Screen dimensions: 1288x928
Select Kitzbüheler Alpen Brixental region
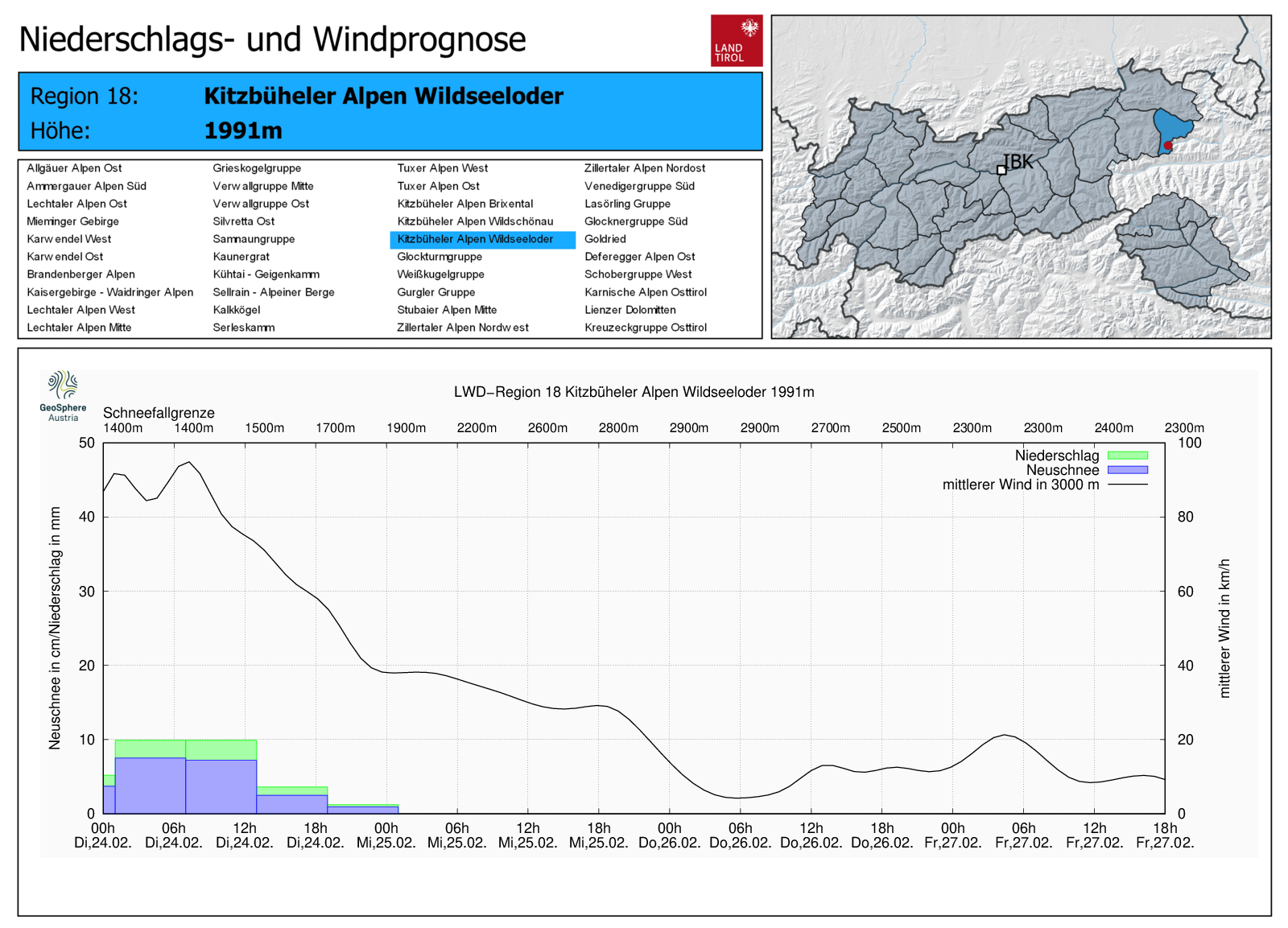[x=465, y=204]
